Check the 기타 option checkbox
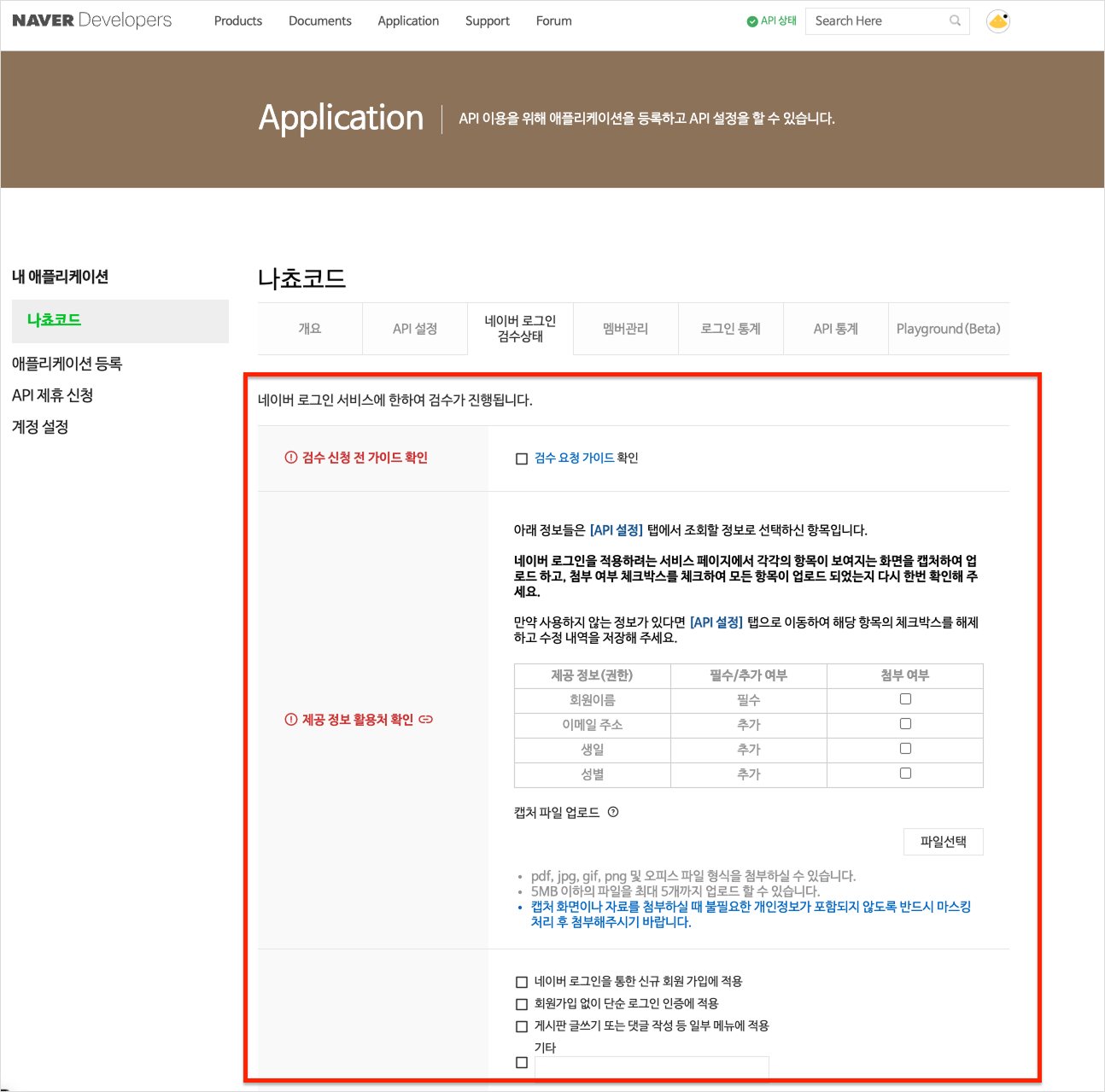Image resolution: width=1105 pixels, height=1092 pixels. point(521,1062)
